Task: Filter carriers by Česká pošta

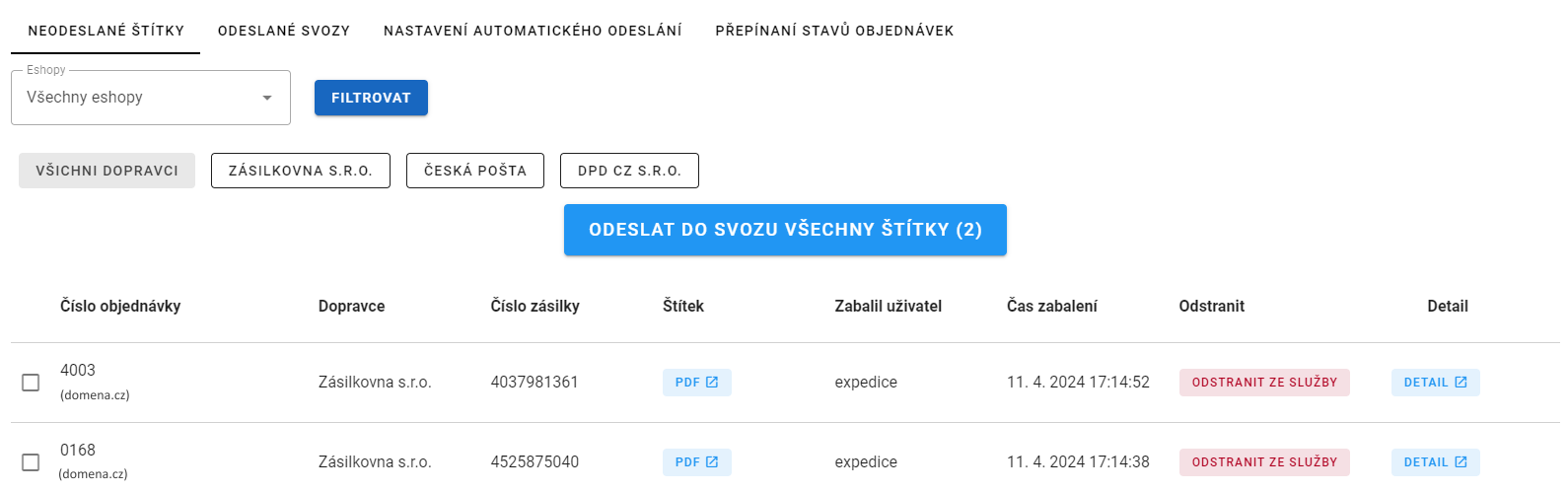Action: (x=475, y=171)
